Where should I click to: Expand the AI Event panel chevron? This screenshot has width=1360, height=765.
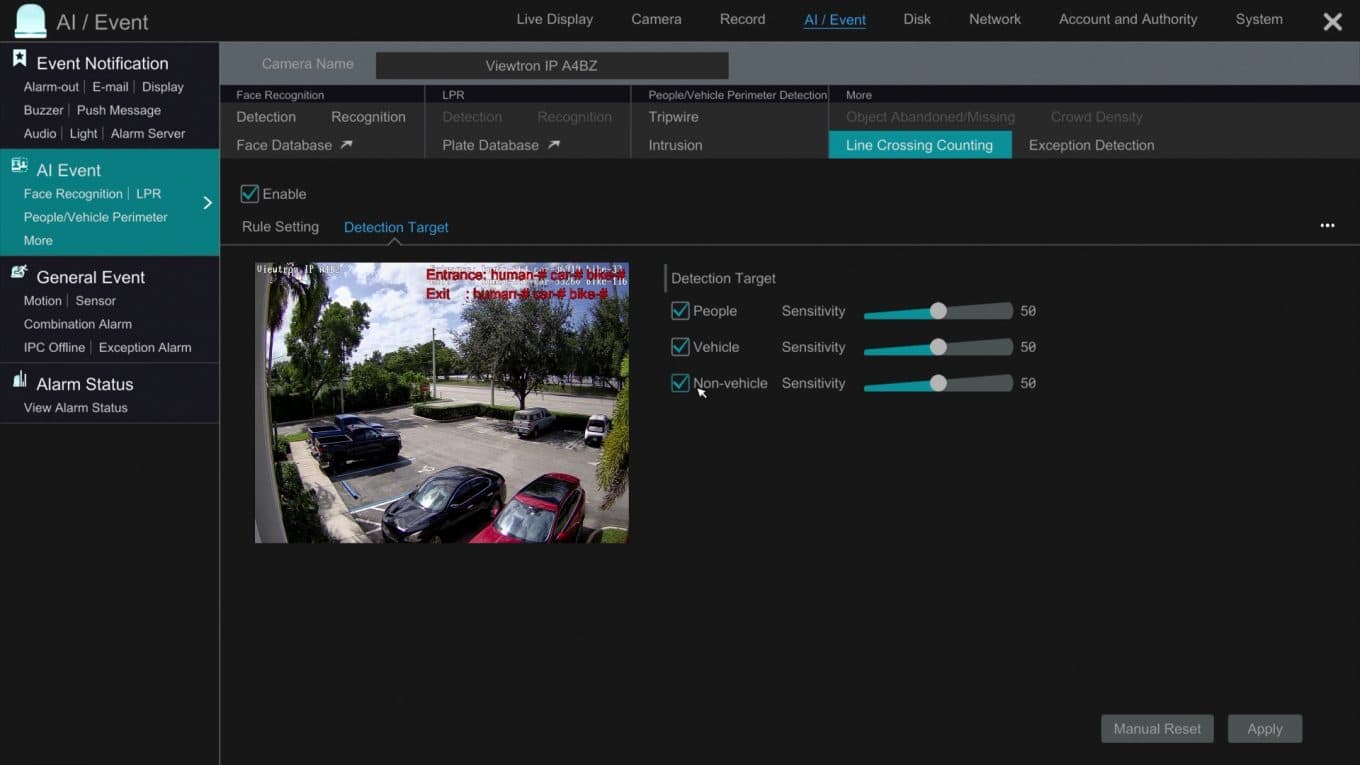coord(208,200)
